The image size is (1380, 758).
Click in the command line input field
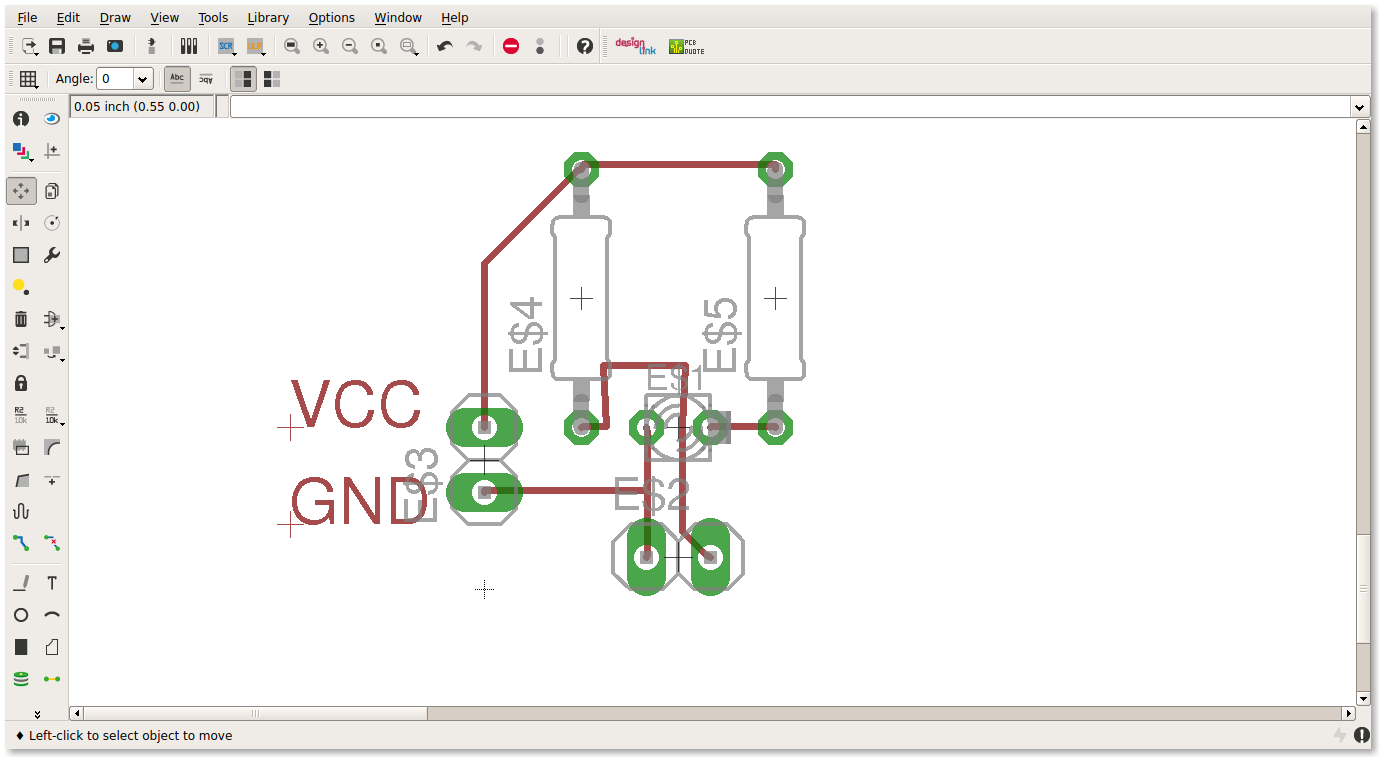[x=790, y=107]
